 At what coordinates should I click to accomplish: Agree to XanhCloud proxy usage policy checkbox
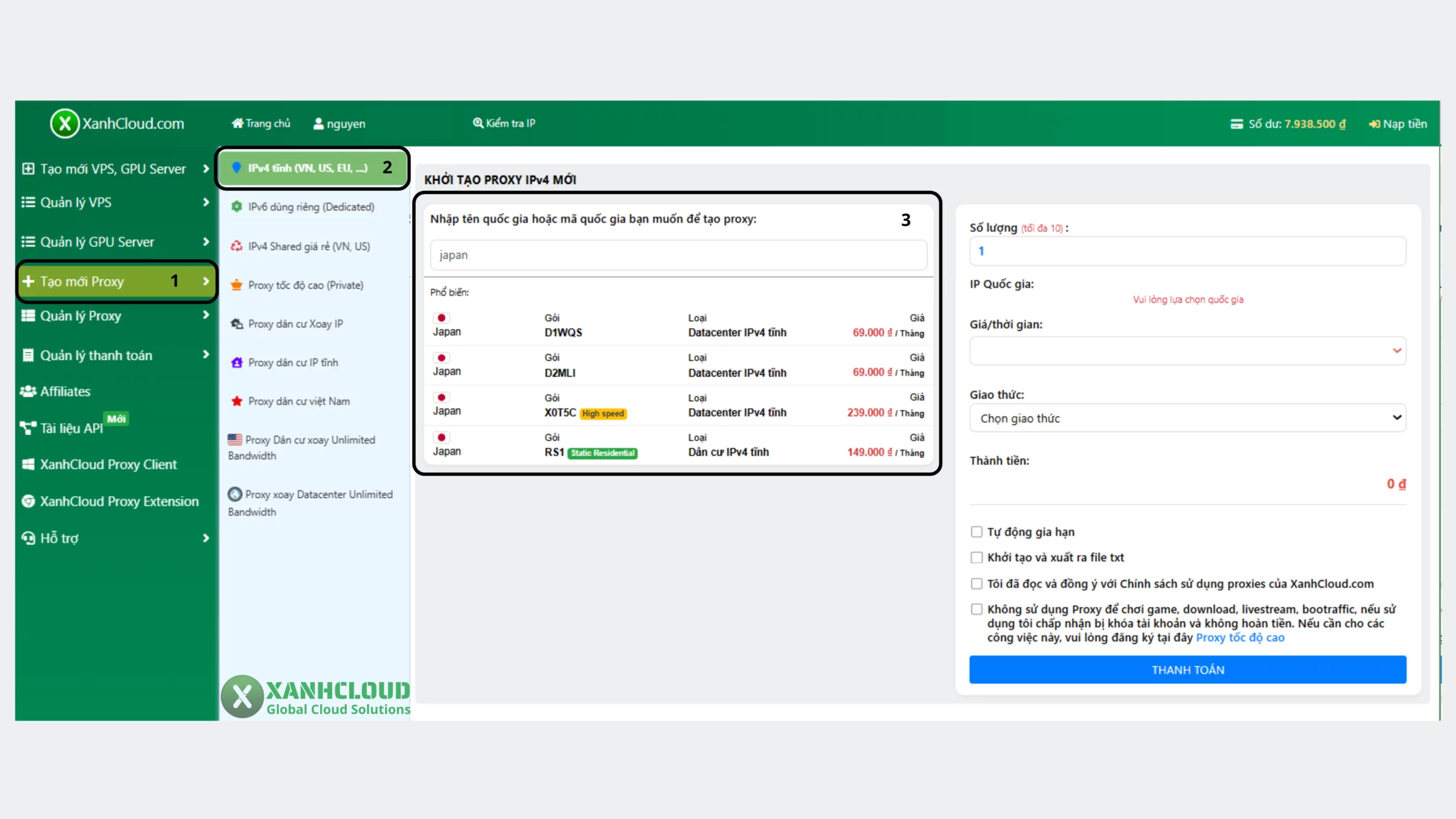click(x=978, y=584)
